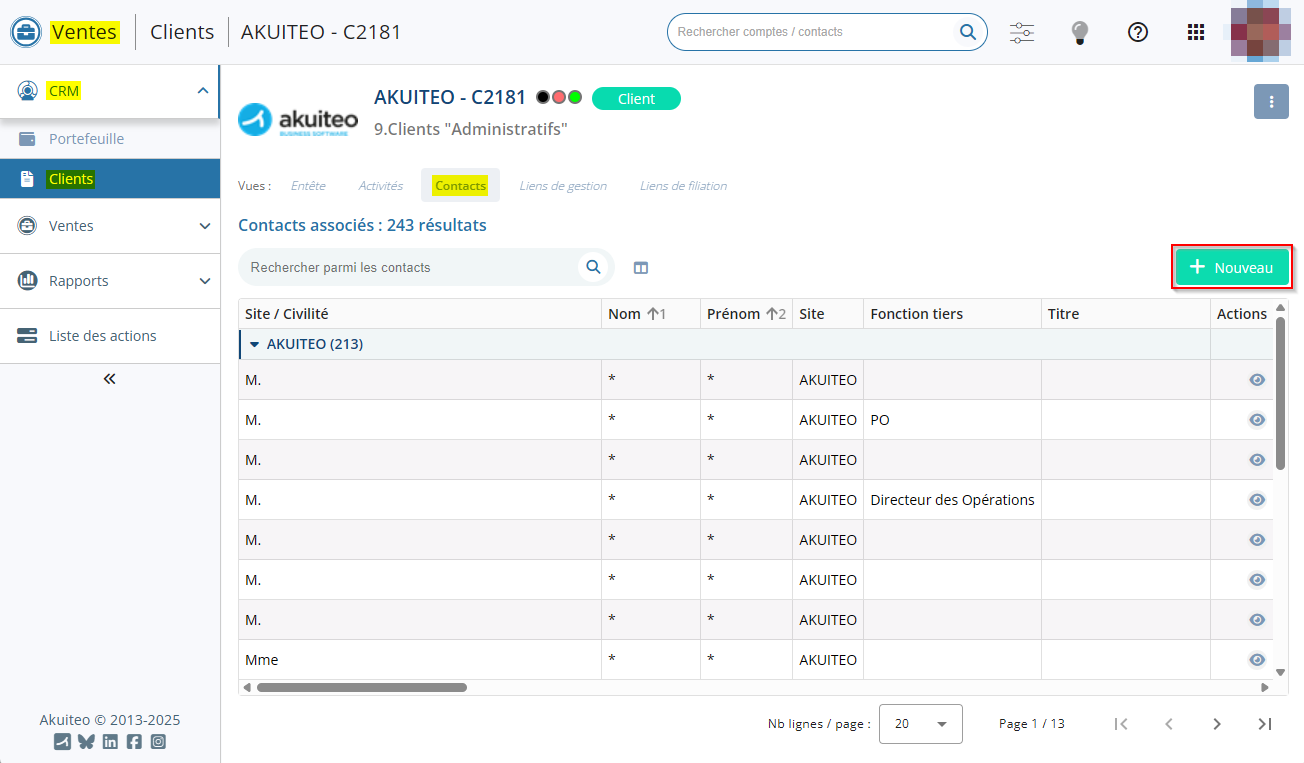View the Directeur des Opérations contact
This screenshot has width=1304, height=763.
pyautogui.click(x=1257, y=500)
